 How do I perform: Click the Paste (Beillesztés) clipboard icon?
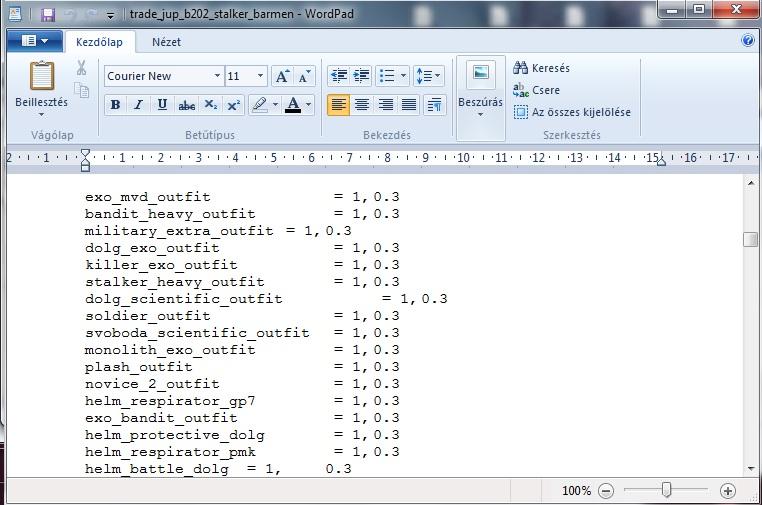coord(42,76)
